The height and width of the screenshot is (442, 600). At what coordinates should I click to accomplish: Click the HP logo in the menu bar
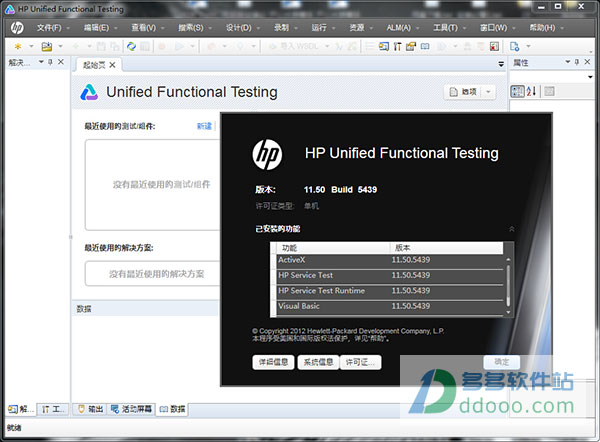[16, 28]
